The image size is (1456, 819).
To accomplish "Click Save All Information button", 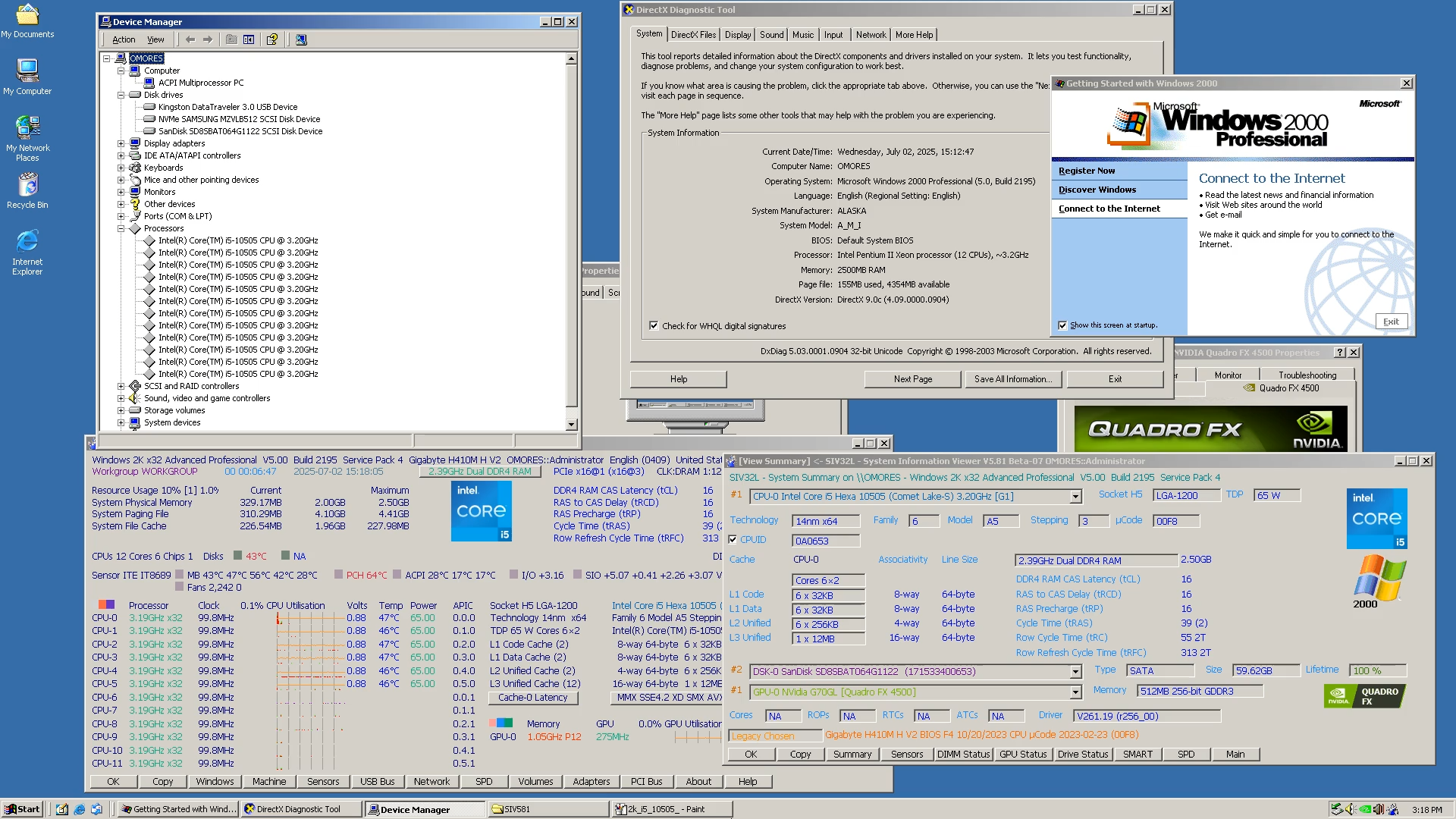I will (1013, 379).
